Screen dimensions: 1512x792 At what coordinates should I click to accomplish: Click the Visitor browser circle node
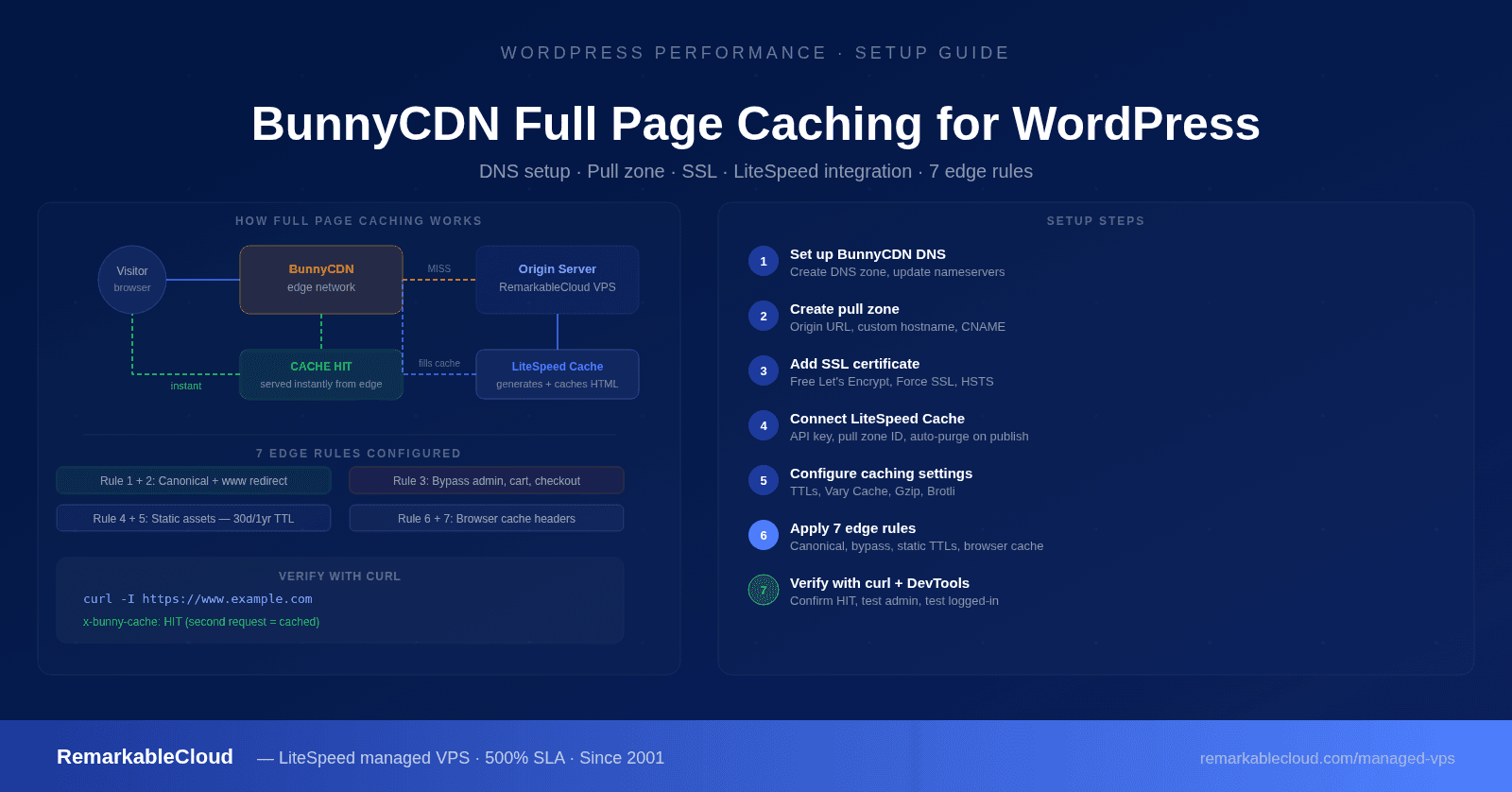(x=132, y=280)
